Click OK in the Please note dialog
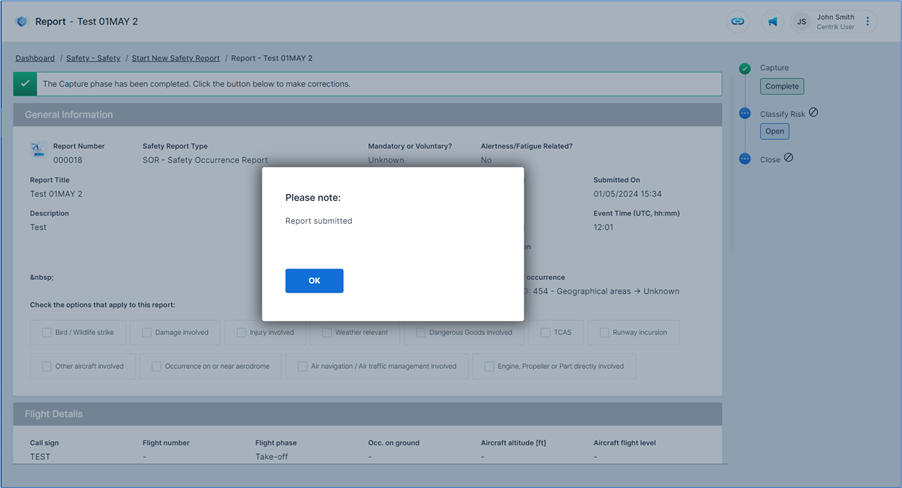This screenshot has width=902, height=488. [x=314, y=281]
